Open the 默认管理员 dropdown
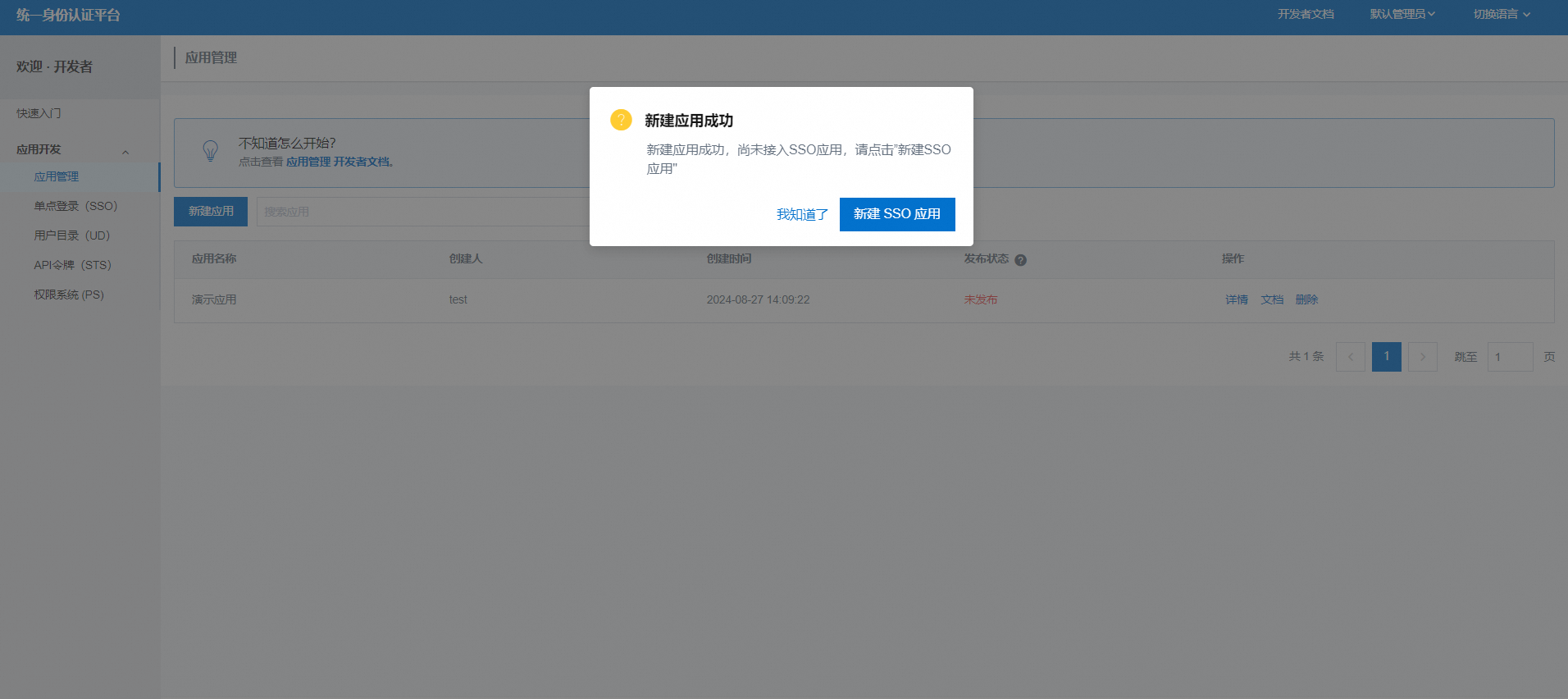 1402,14
